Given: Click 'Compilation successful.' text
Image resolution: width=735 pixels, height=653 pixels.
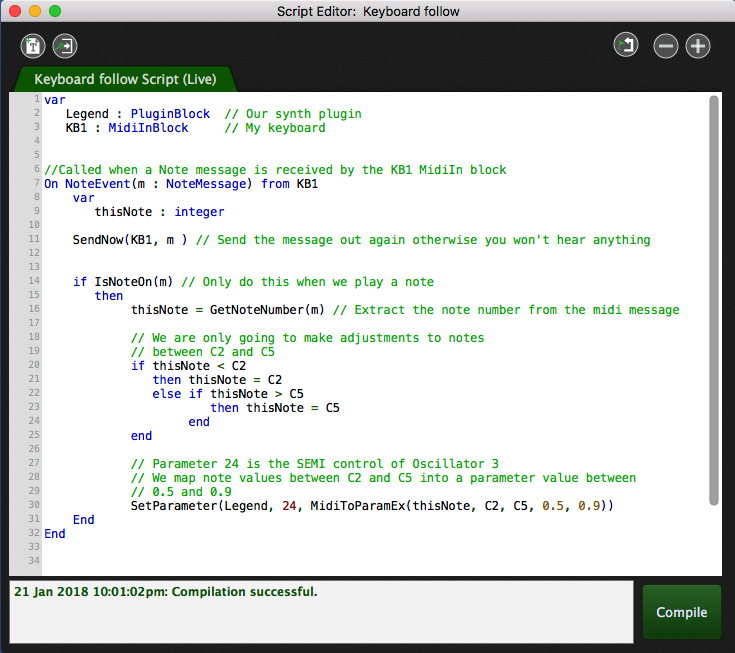Looking at the screenshot, I should click(x=244, y=592).
